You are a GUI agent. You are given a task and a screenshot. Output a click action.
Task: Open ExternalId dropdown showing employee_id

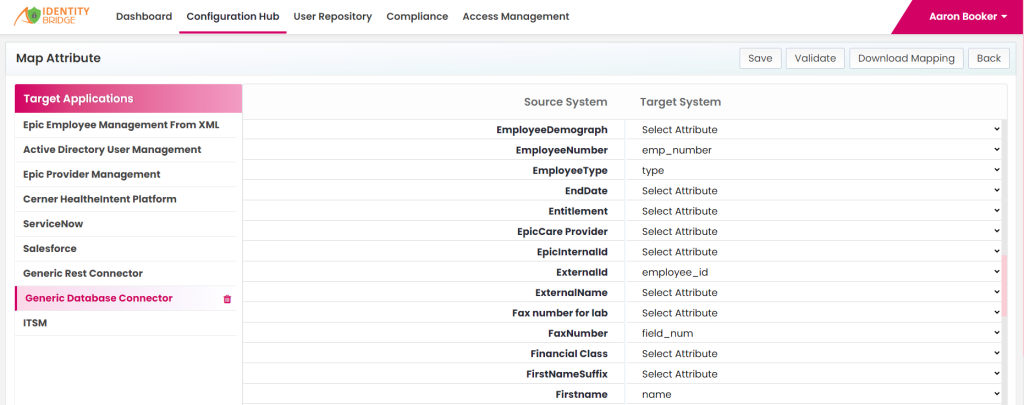click(816, 272)
